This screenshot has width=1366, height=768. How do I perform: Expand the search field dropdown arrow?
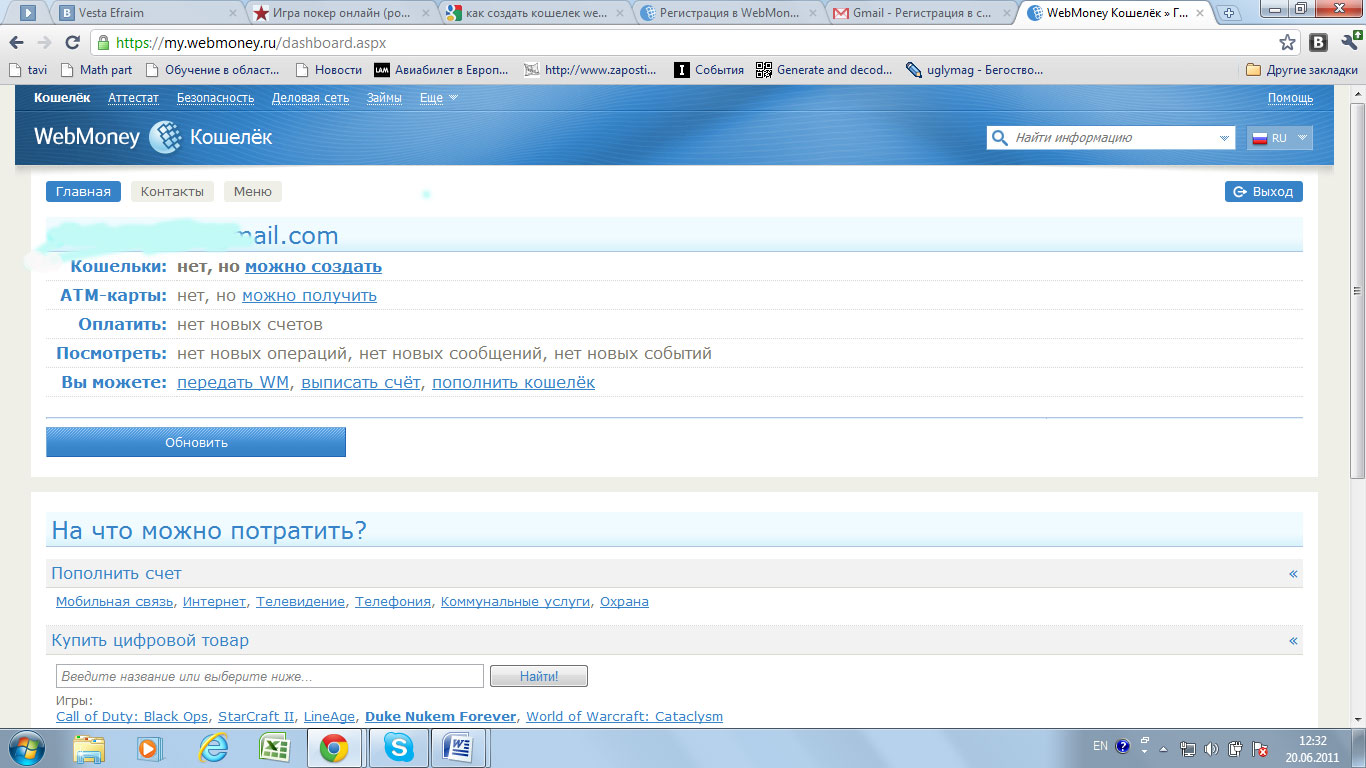1224,138
